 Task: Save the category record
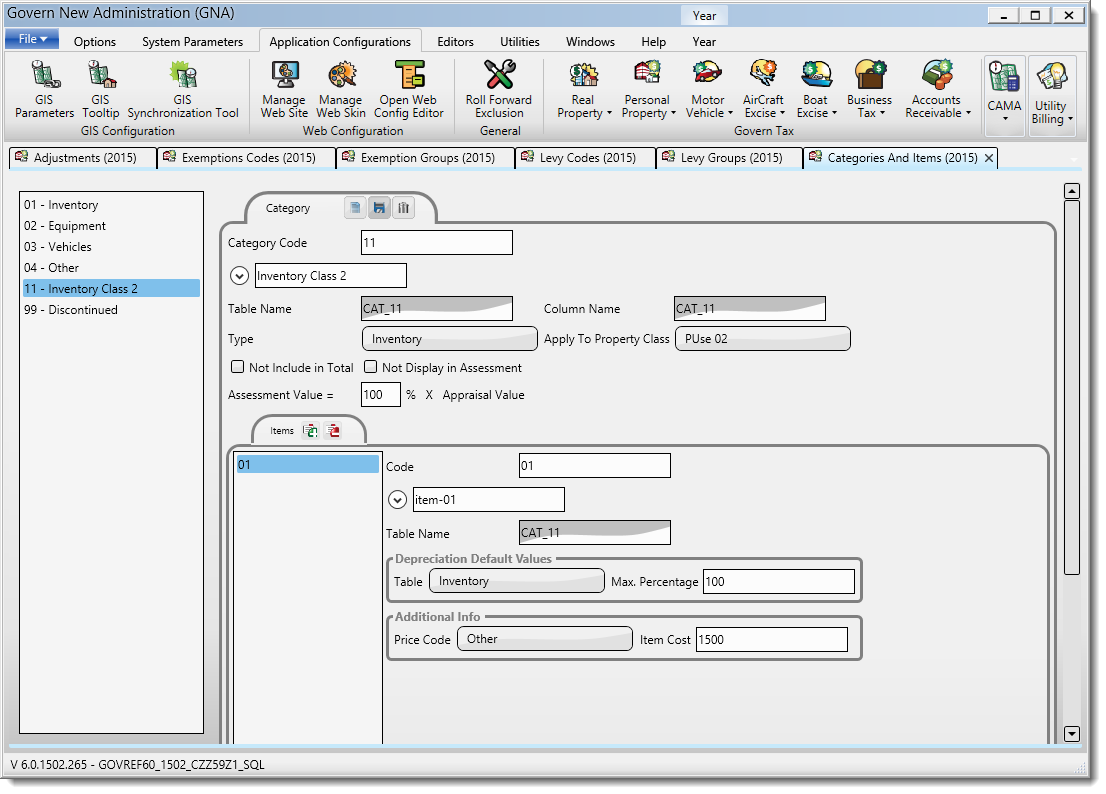[x=379, y=208]
